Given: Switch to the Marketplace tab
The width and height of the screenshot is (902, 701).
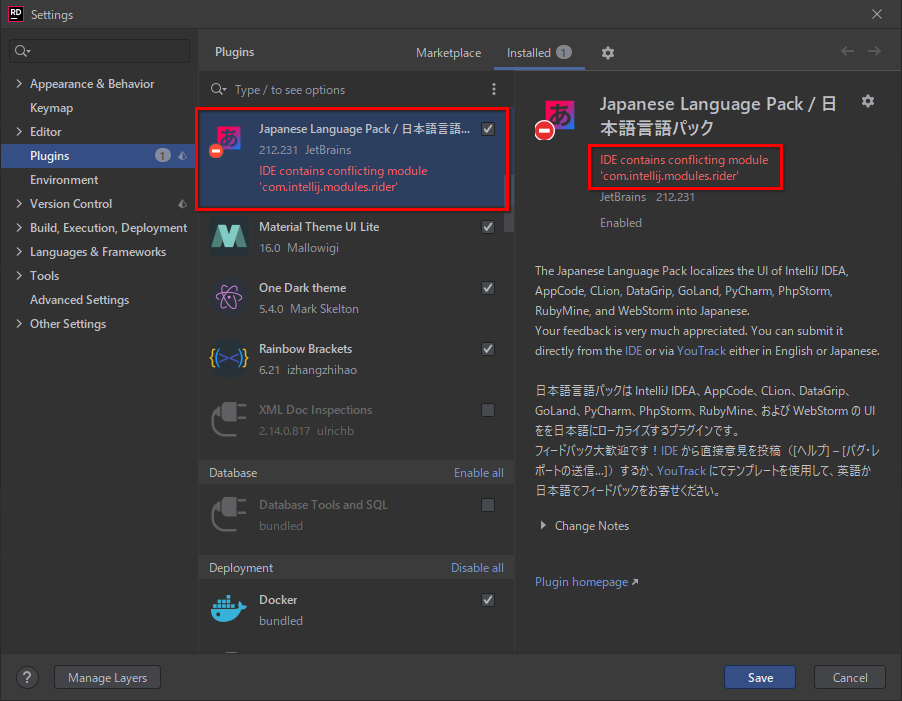Looking at the screenshot, I should coord(448,53).
